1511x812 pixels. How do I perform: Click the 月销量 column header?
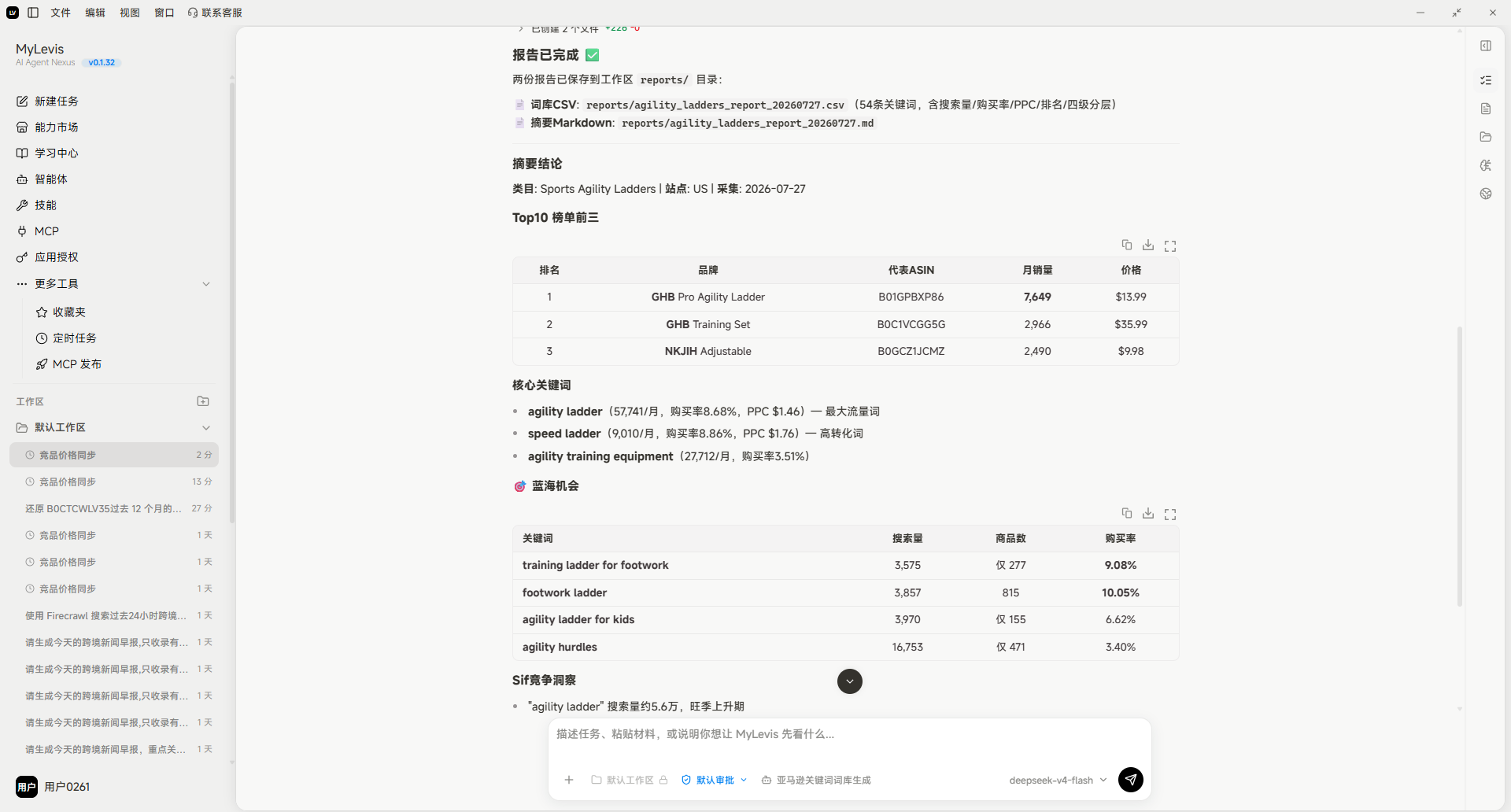(1037, 270)
